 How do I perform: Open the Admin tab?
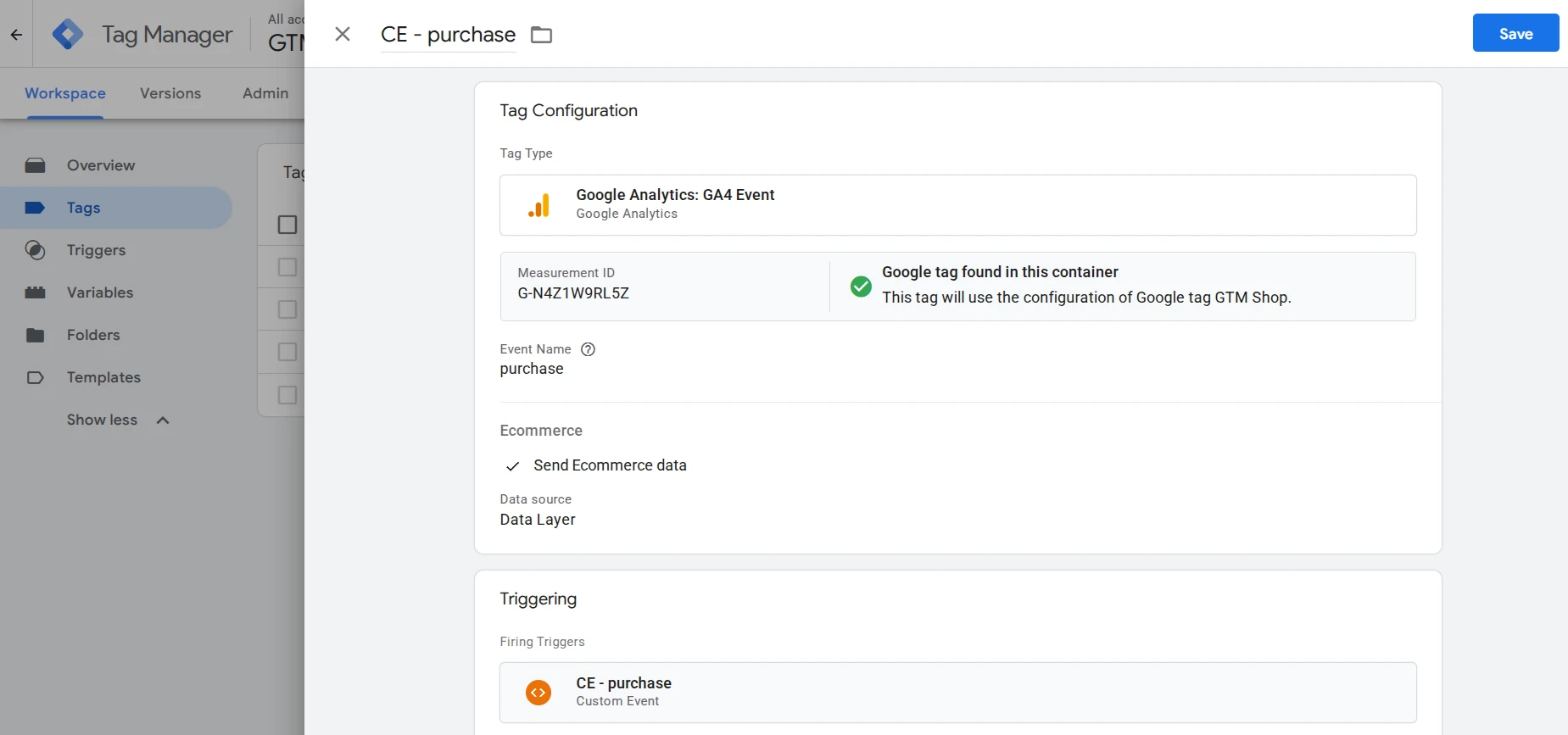click(265, 93)
